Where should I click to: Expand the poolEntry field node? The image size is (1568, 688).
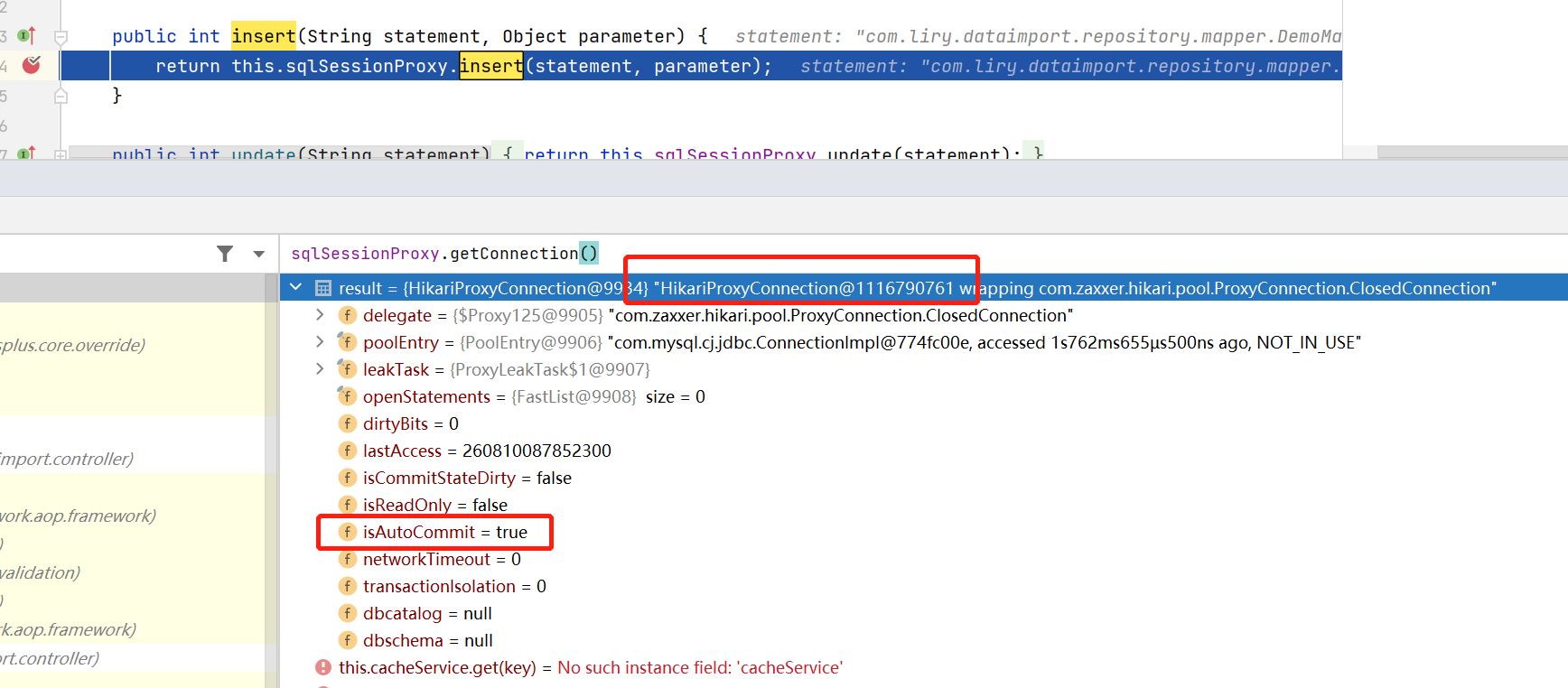coord(320,342)
